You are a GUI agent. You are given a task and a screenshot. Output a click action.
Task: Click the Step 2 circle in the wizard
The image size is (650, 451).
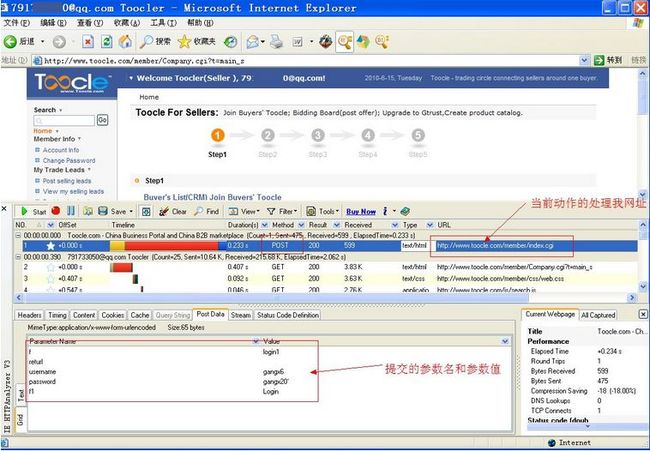pos(268,135)
